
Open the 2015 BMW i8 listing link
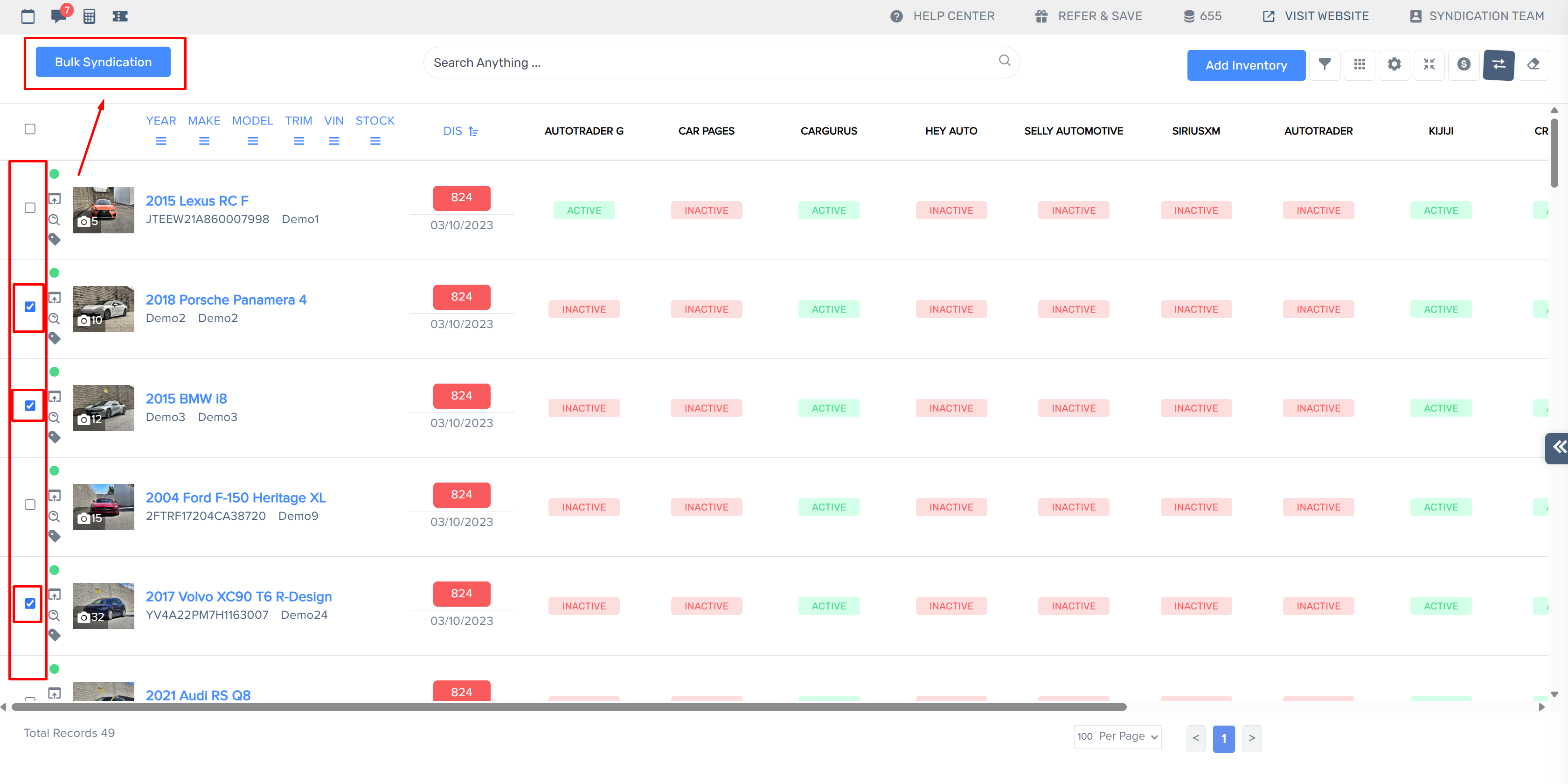click(186, 399)
